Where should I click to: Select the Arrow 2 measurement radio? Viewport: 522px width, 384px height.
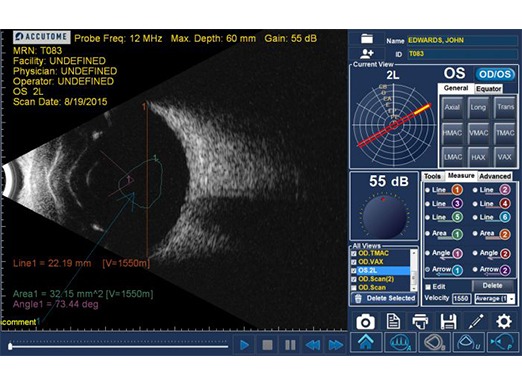(x=475, y=269)
